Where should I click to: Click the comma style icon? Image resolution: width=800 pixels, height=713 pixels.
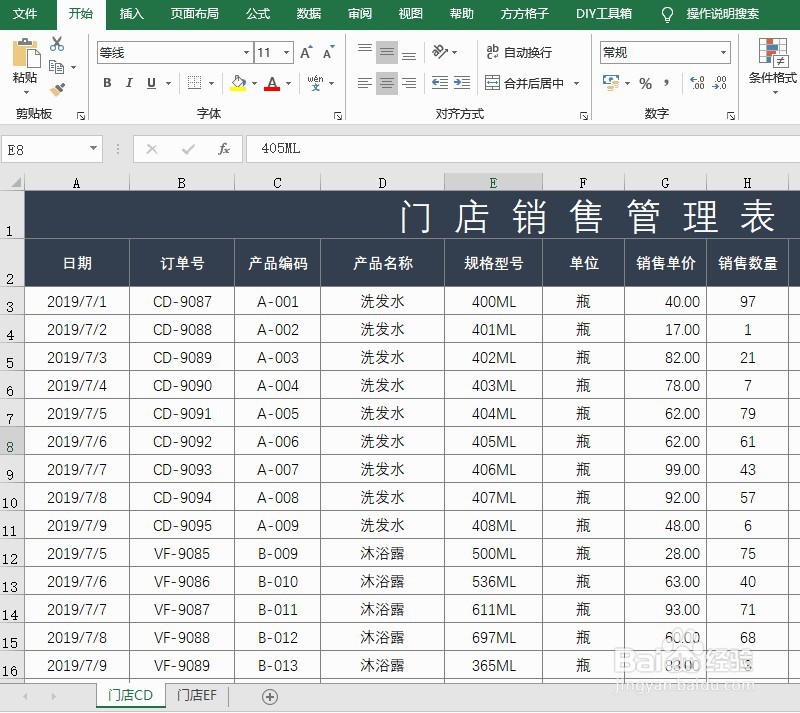coord(664,83)
